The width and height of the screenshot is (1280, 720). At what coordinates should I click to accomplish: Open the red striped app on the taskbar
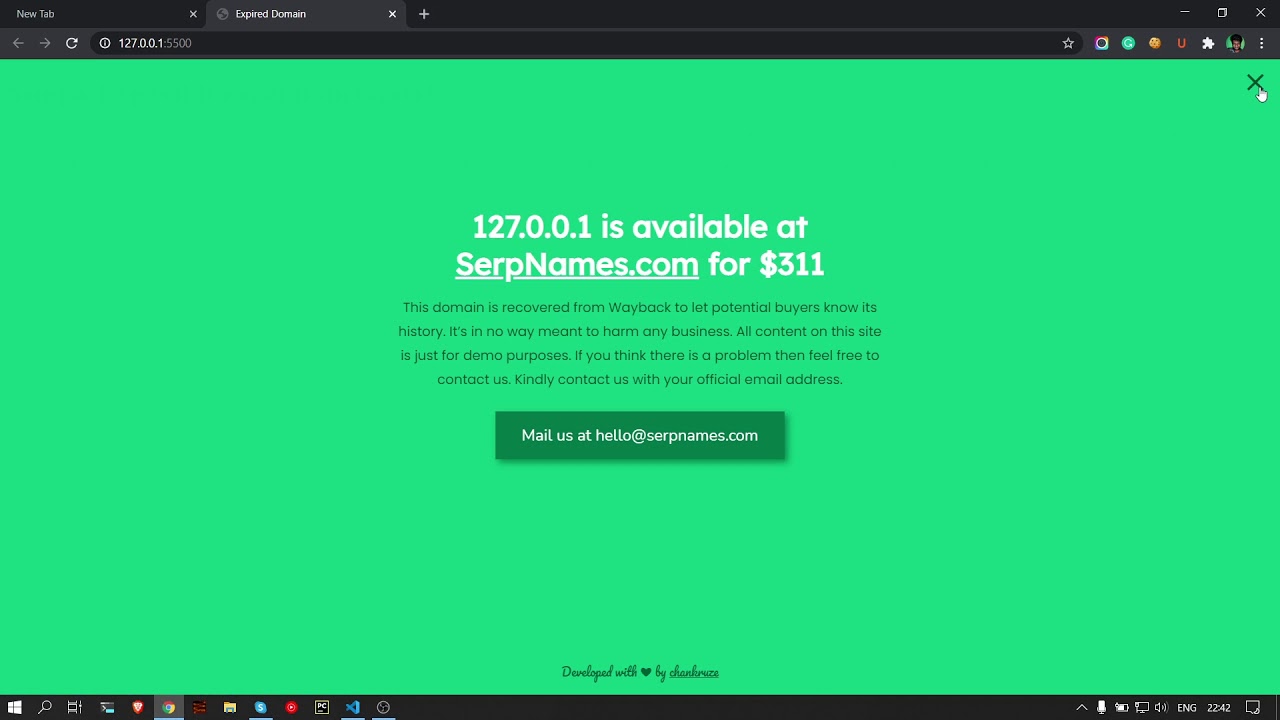[199, 707]
